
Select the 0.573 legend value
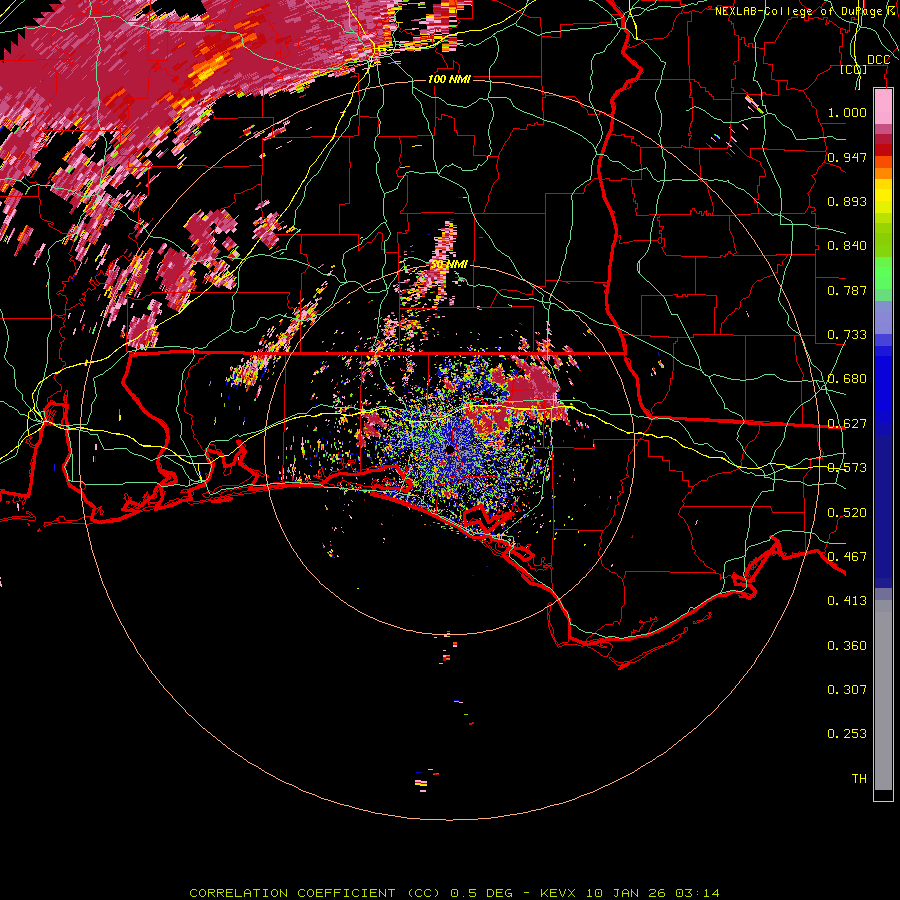(x=847, y=468)
